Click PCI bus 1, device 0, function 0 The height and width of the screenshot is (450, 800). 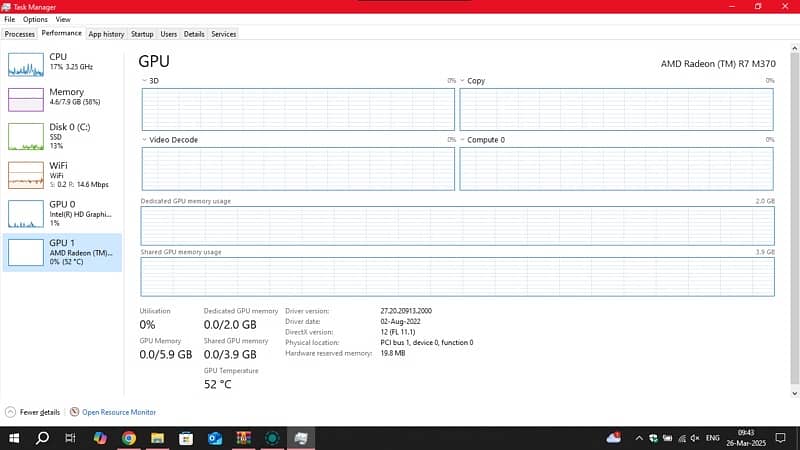click(x=427, y=342)
